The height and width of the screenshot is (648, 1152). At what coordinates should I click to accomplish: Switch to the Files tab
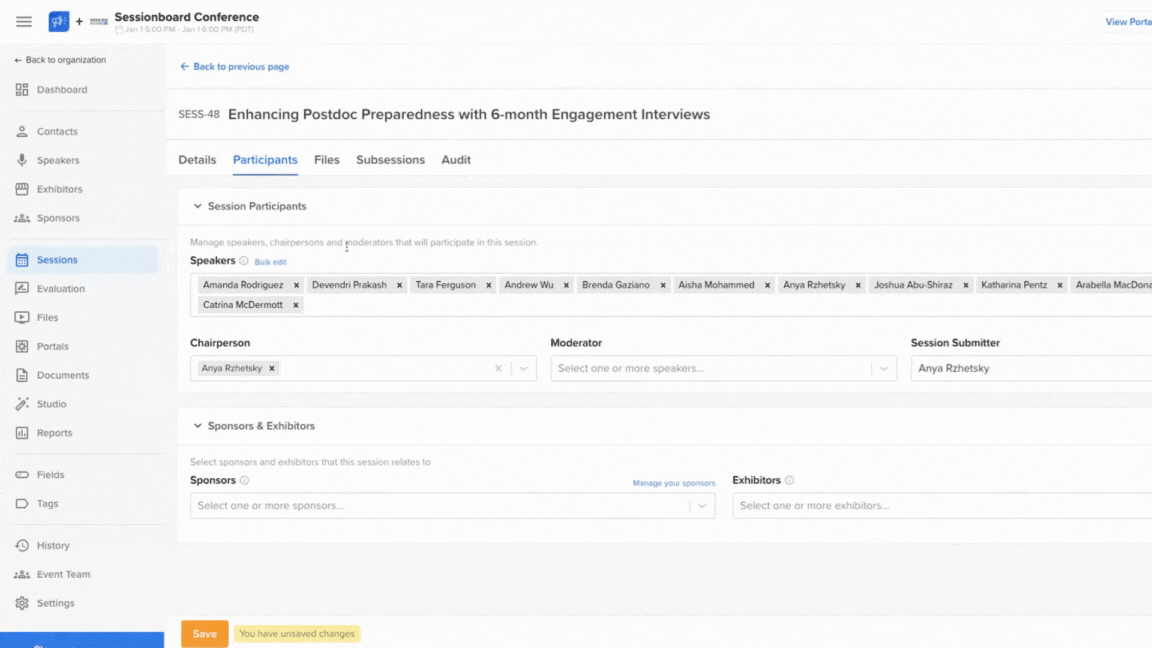pos(327,160)
